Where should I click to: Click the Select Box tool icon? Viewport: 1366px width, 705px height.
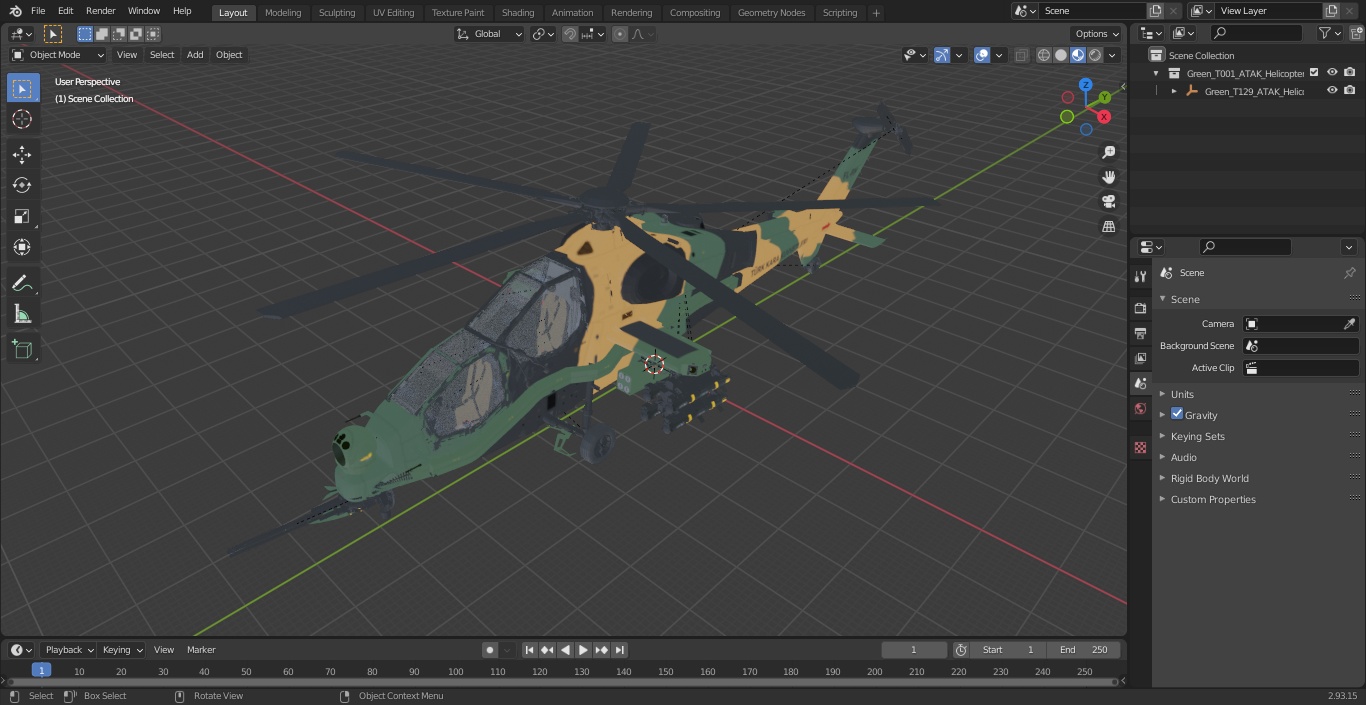[22, 88]
